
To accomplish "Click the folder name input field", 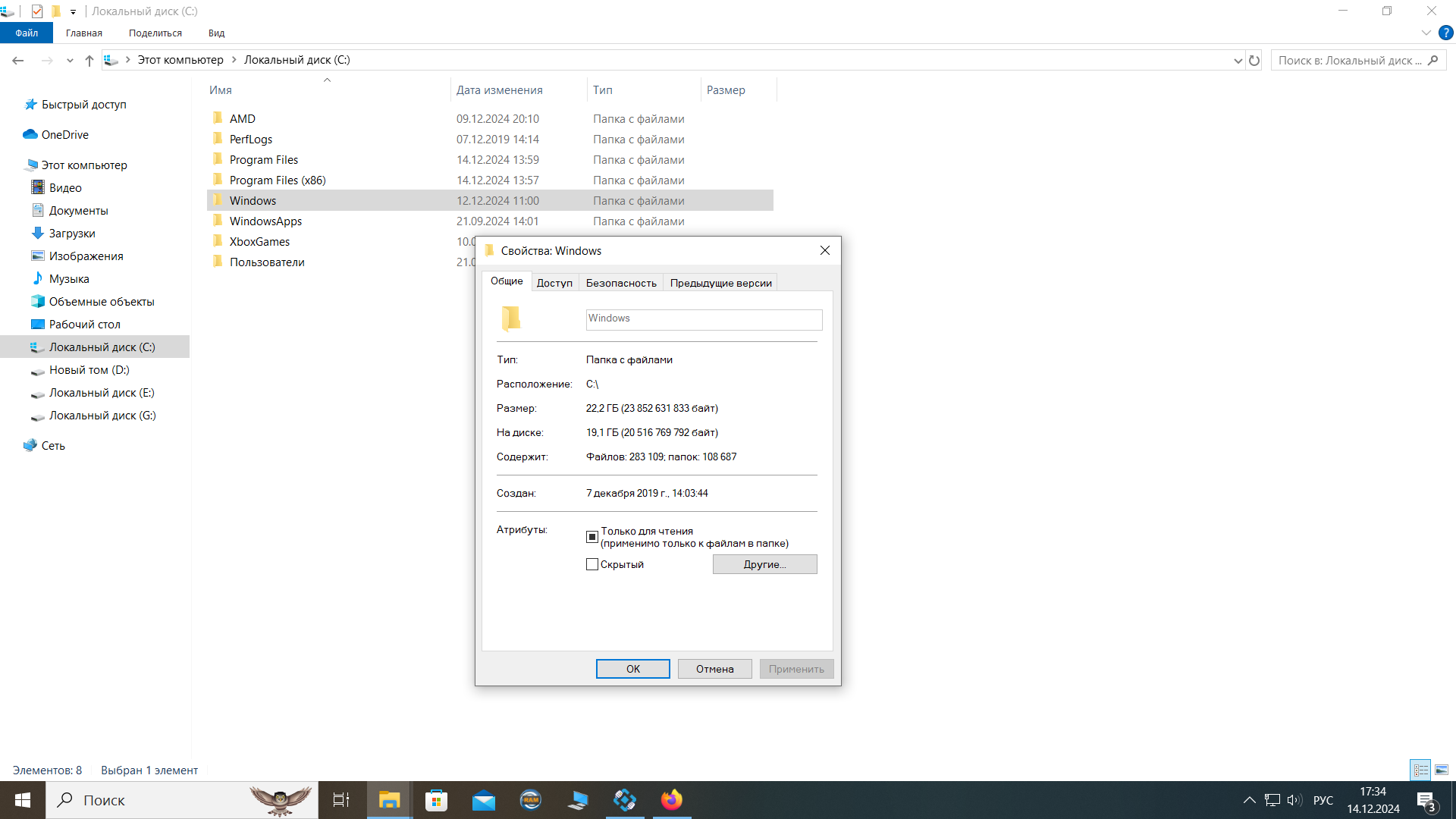I will click(x=703, y=319).
